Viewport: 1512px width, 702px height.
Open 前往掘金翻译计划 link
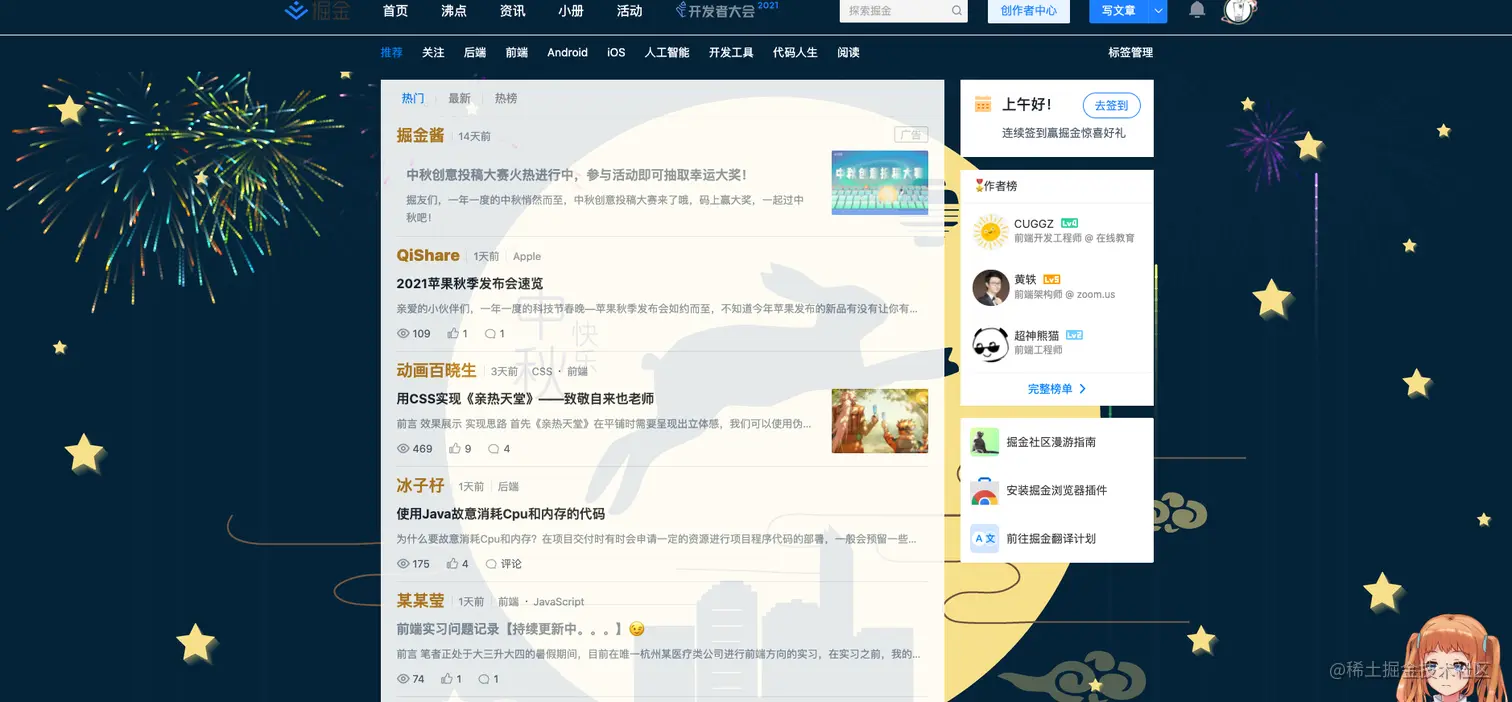point(1051,538)
